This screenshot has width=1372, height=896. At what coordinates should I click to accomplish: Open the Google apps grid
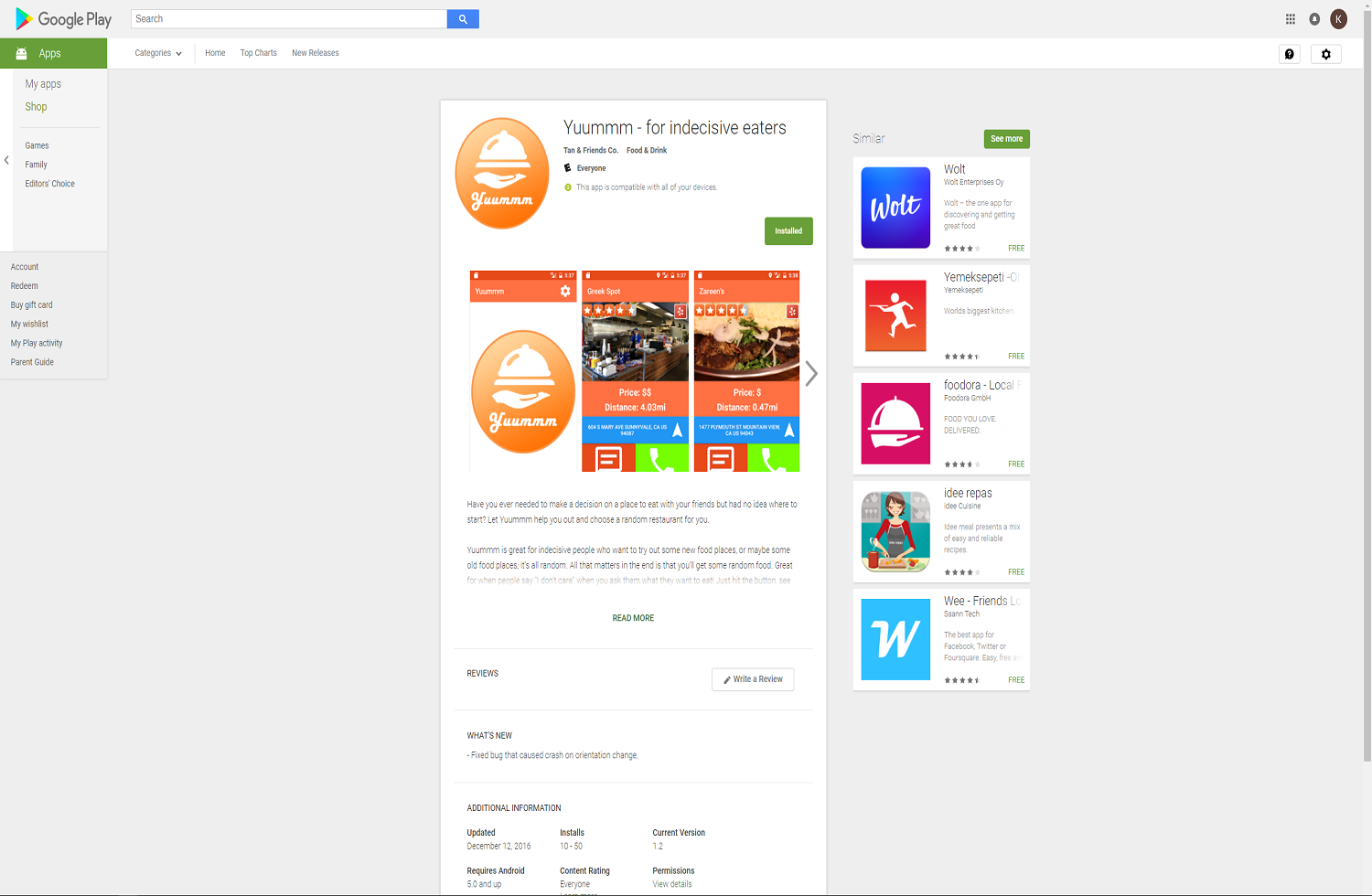point(1290,19)
